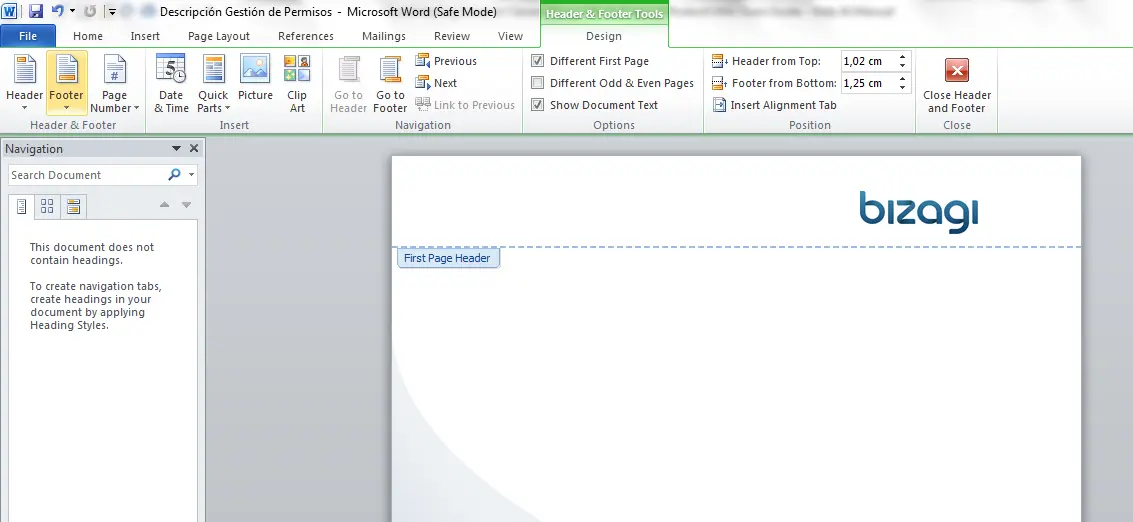Open the Review tab

(452, 35)
